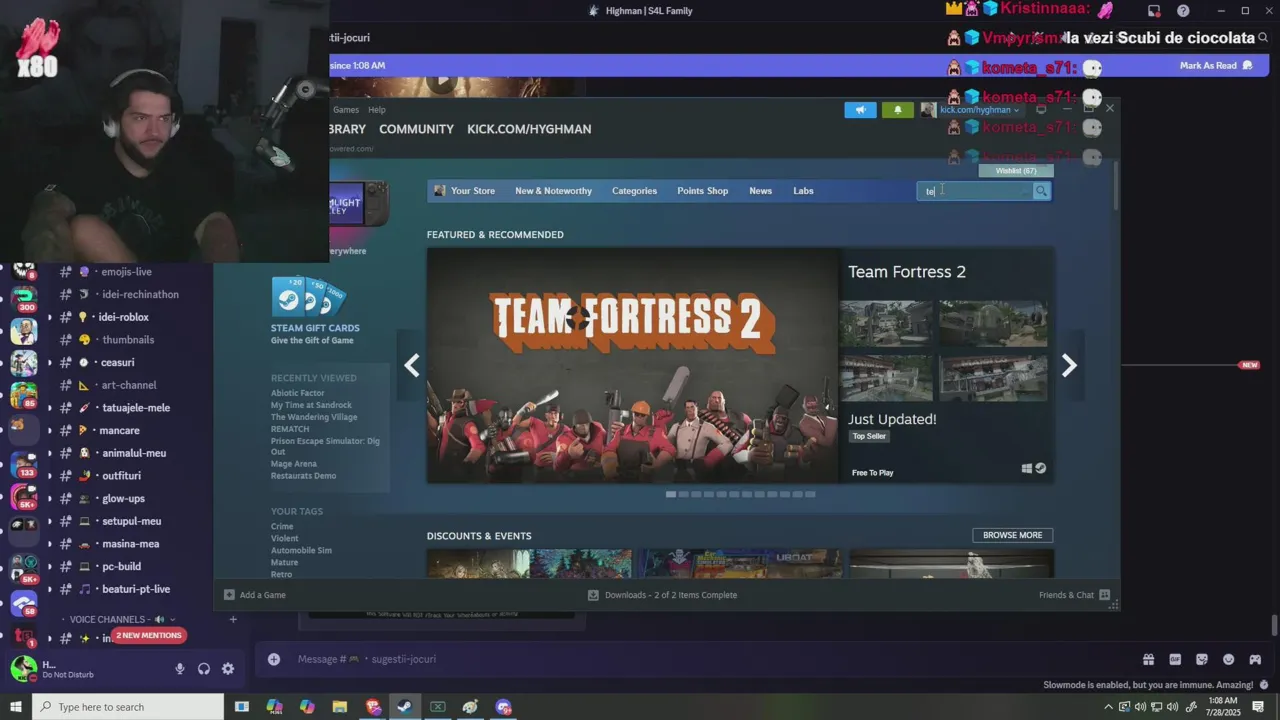Image resolution: width=1280 pixels, height=720 pixels.
Task: Open the Discord apps controller icon
Action: click(x=1255, y=659)
